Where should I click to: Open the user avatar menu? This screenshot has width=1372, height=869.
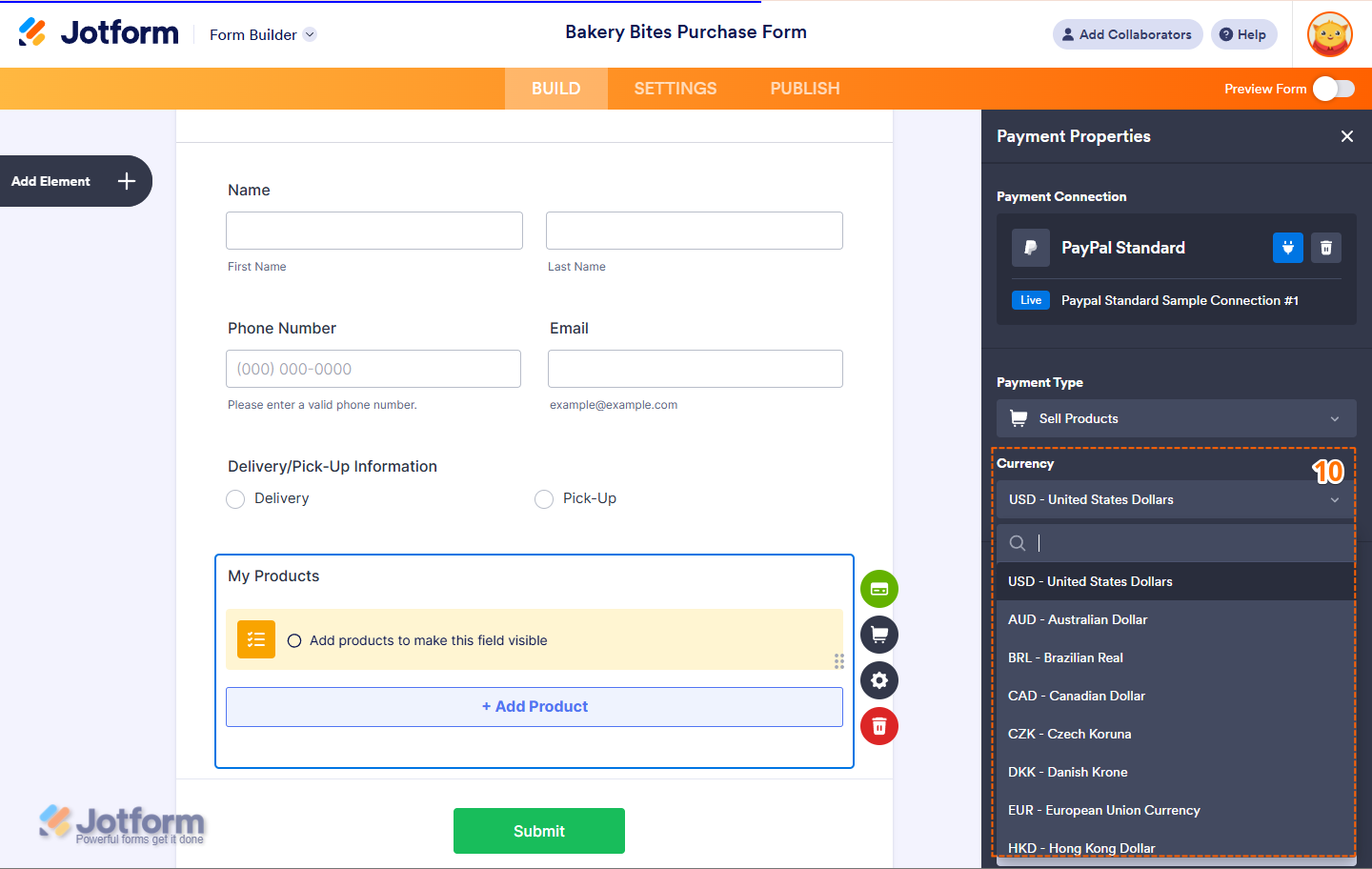click(1330, 35)
